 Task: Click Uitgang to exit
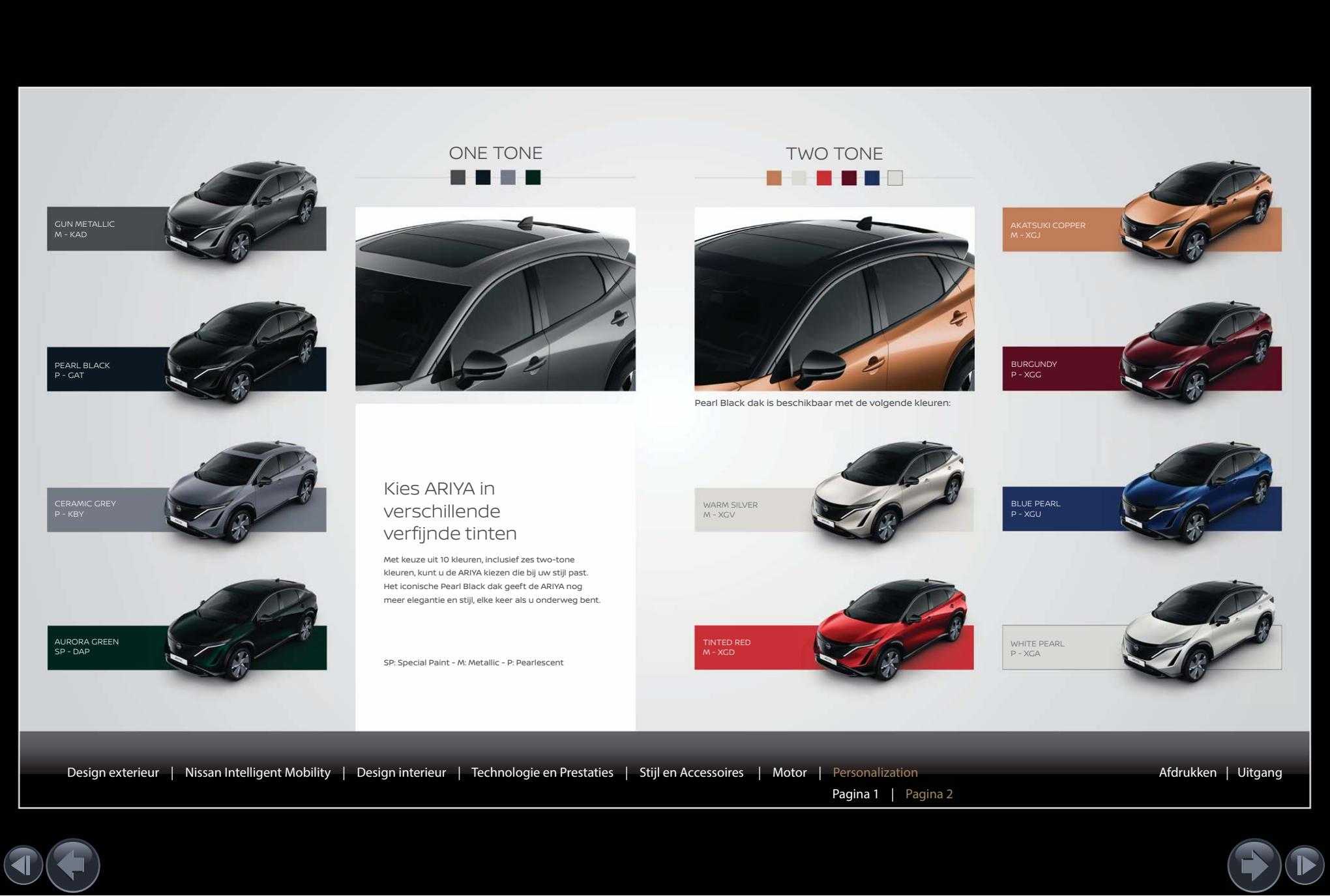(x=1260, y=772)
